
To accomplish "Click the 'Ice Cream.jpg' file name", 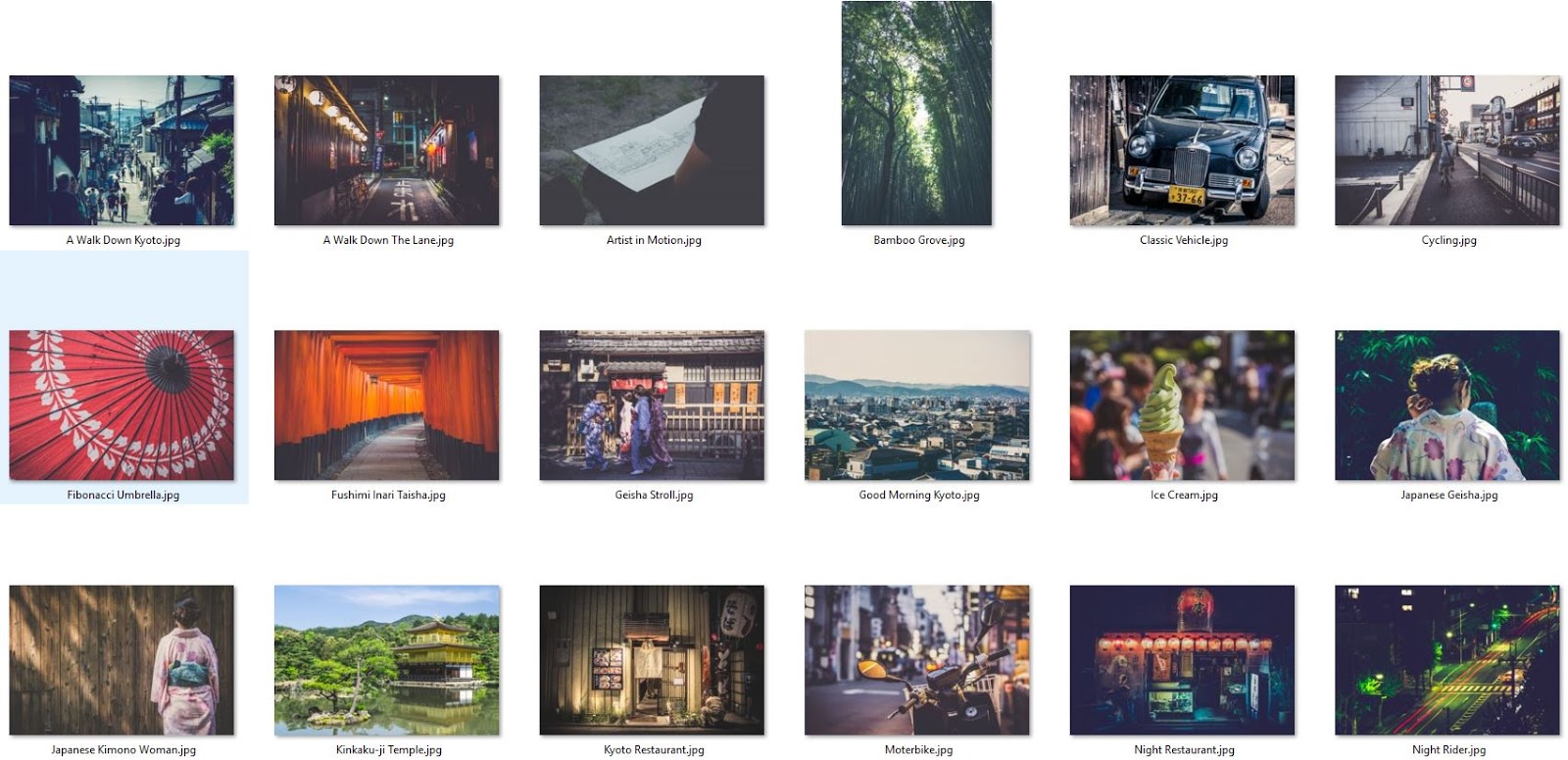I will tap(1184, 495).
